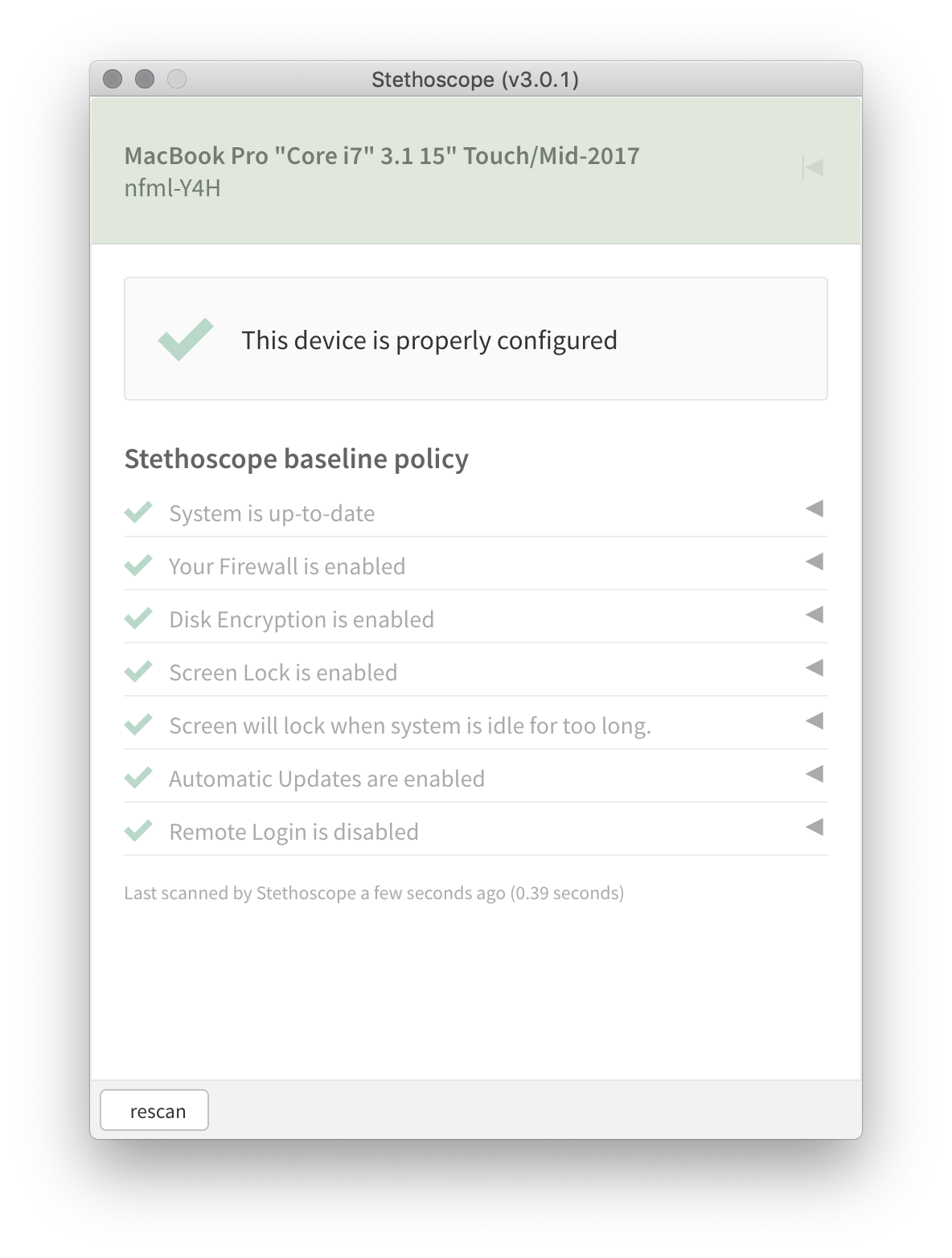Click the checkmark beside System is up-to-date
Image resolution: width=952 pixels, height=1258 pixels.
pos(139,512)
